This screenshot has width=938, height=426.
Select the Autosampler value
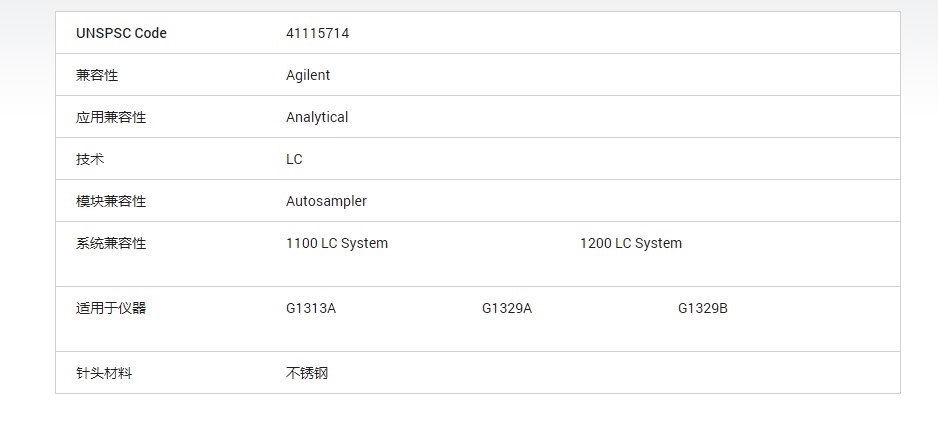(326, 201)
